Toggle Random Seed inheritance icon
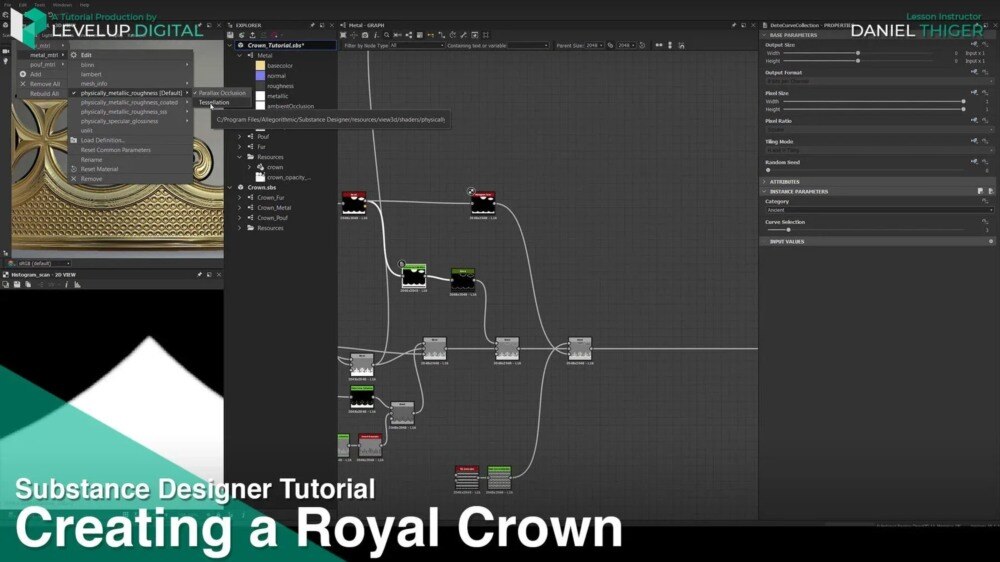 point(974,161)
